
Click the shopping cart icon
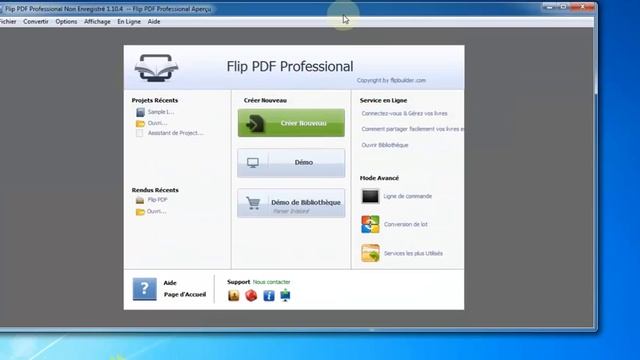pos(253,203)
